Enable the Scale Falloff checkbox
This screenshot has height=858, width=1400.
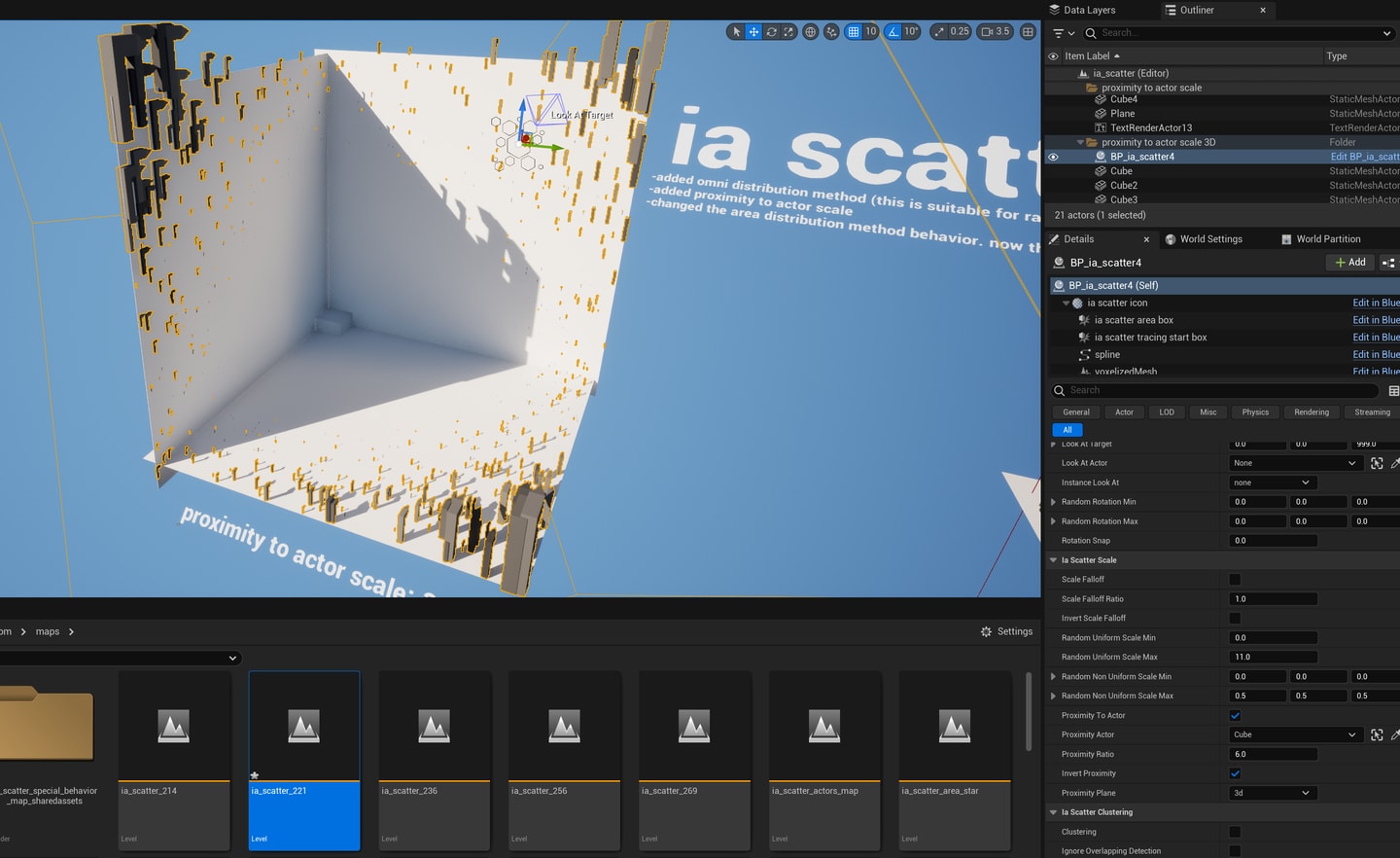click(x=1235, y=580)
